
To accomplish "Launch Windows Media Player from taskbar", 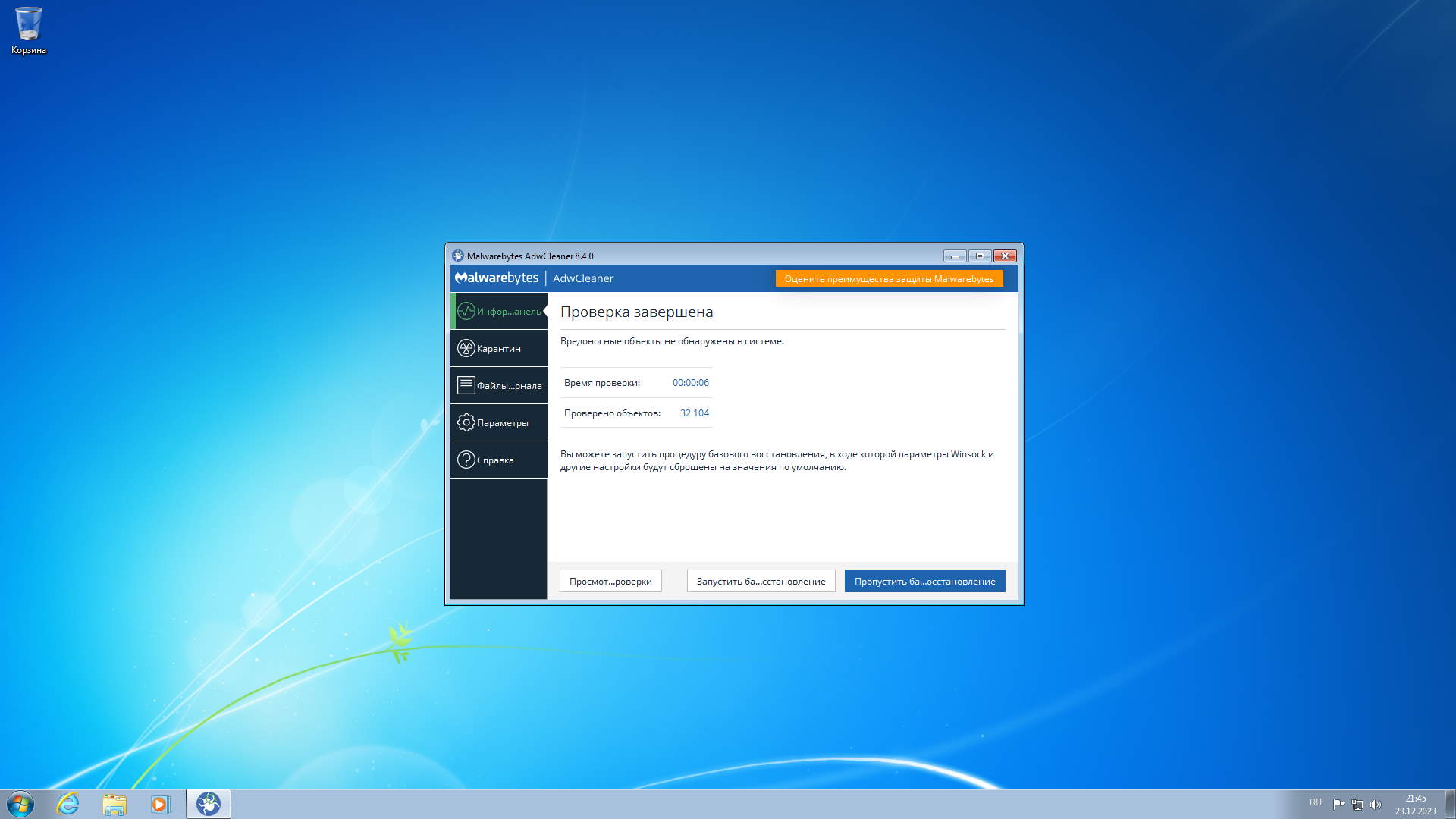I will (x=160, y=804).
